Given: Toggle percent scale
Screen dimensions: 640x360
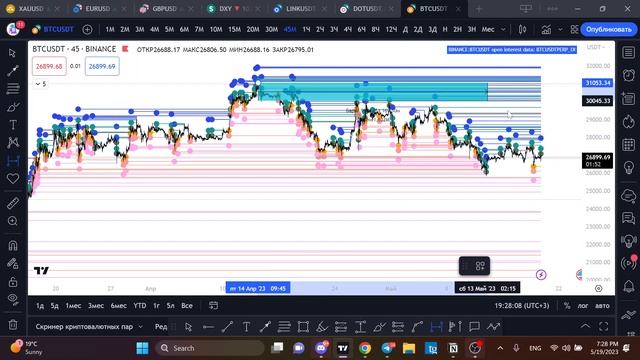Looking at the screenshot, I should click(567, 306).
